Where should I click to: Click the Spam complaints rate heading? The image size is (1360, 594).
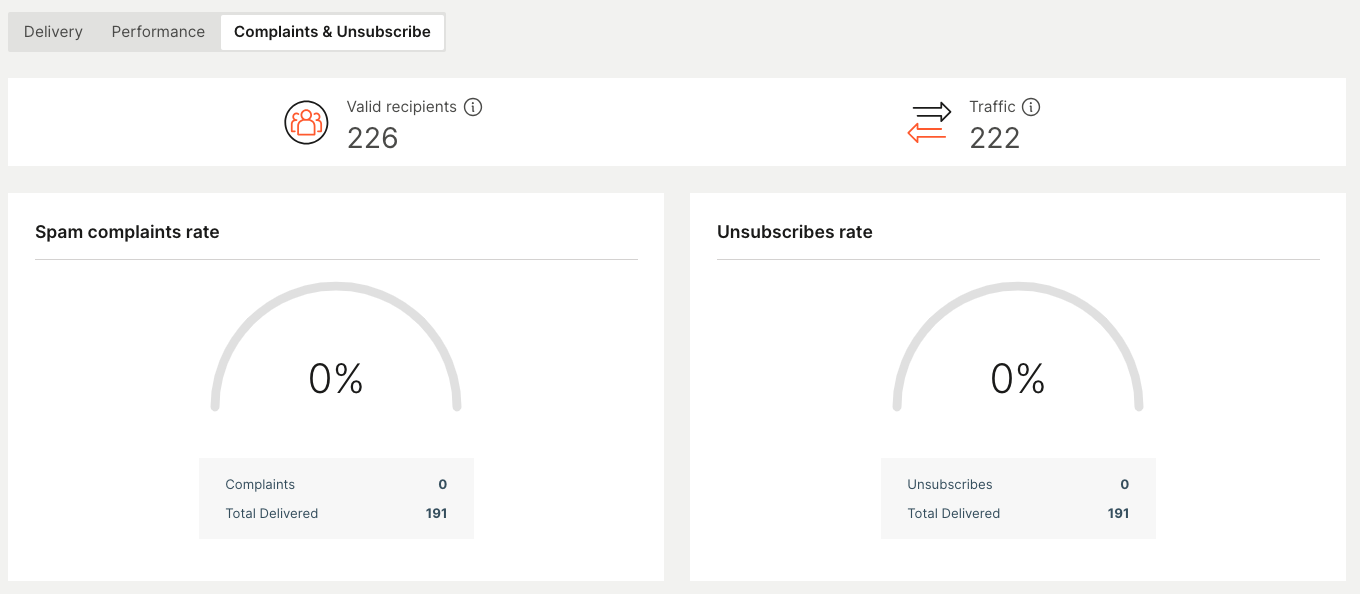tap(127, 232)
